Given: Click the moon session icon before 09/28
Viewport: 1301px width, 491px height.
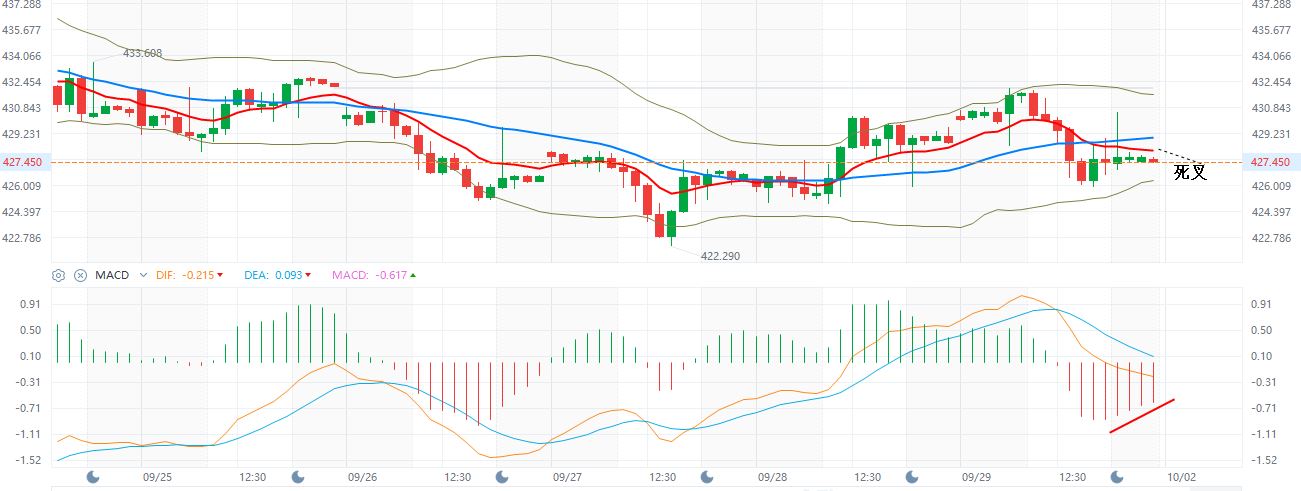Looking at the screenshot, I should point(707,477).
